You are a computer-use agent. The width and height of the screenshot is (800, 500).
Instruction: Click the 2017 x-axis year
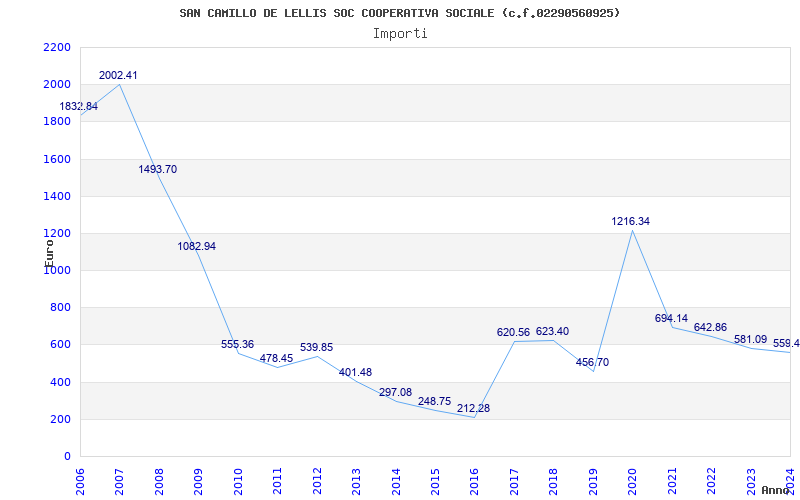[x=514, y=482]
